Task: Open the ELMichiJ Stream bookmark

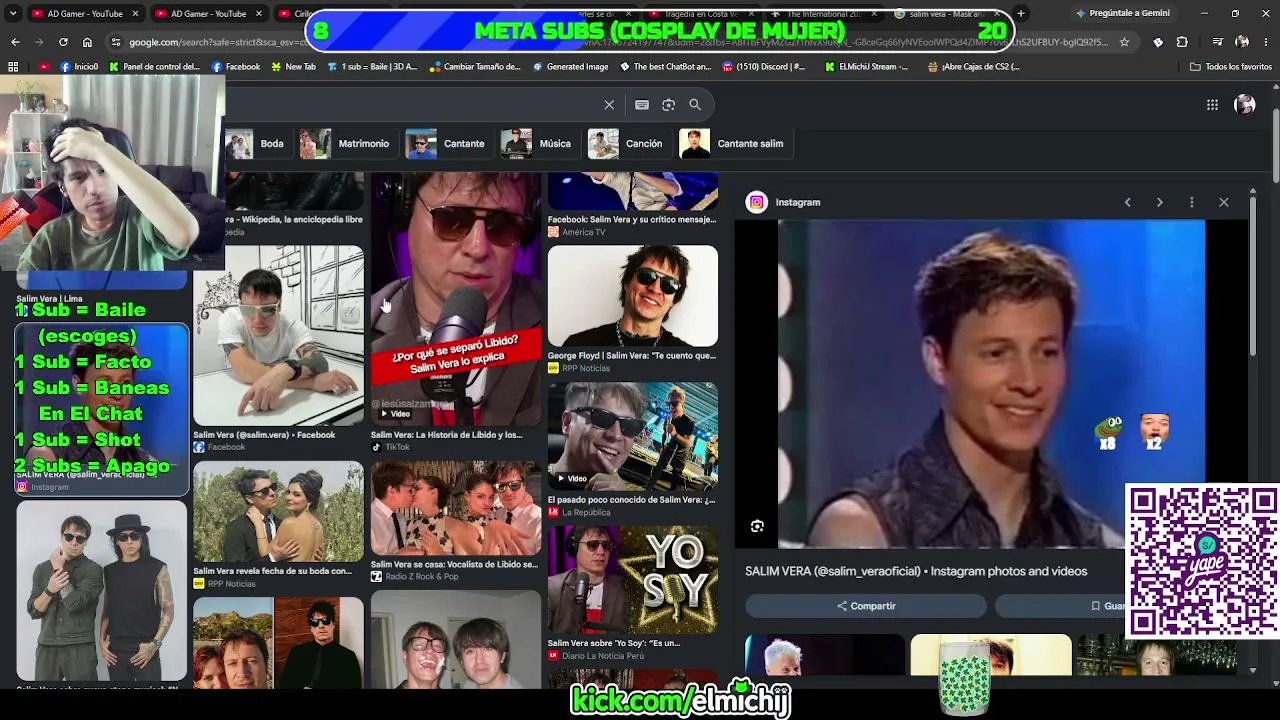Action: (x=867, y=67)
